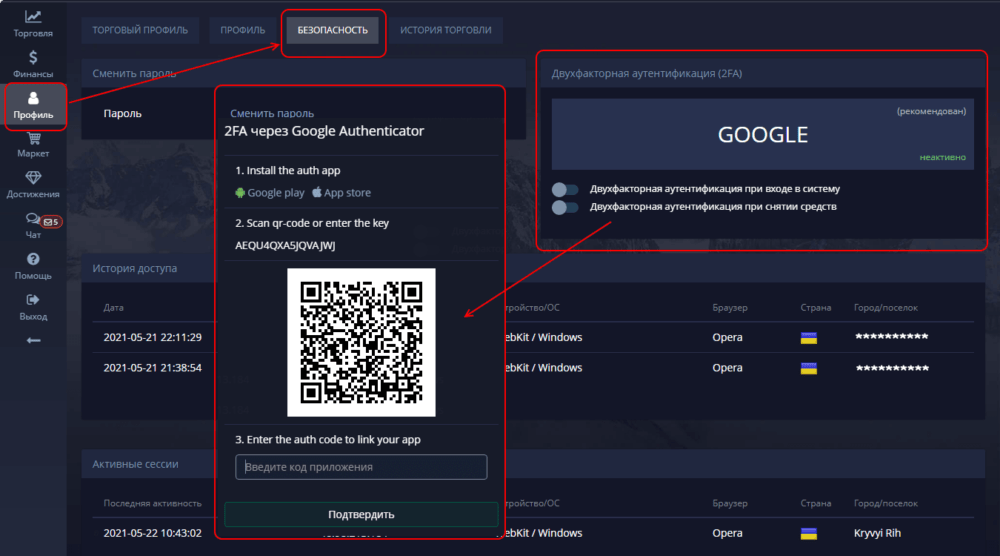
Task: Open the Торговля trading chart icon
Action: click(x=33, y=17)
